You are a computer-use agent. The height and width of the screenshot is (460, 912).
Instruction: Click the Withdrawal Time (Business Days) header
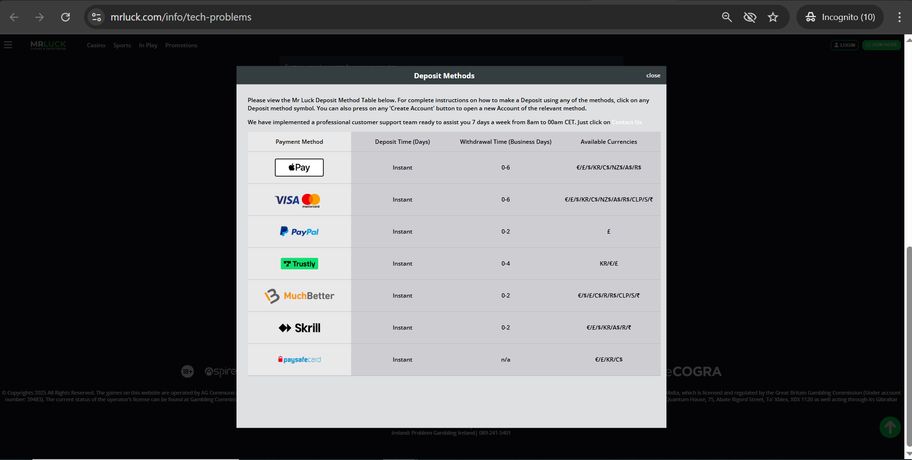pyautogui.click(x=505, y=142)
